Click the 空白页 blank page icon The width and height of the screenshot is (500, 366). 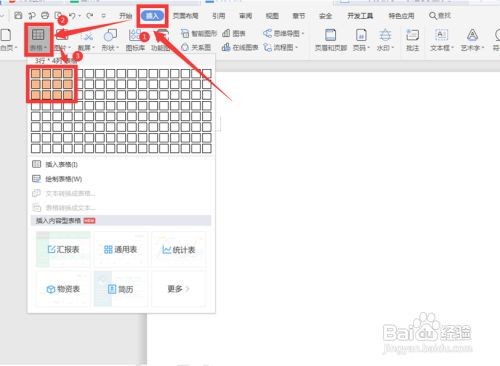point(6,35)
